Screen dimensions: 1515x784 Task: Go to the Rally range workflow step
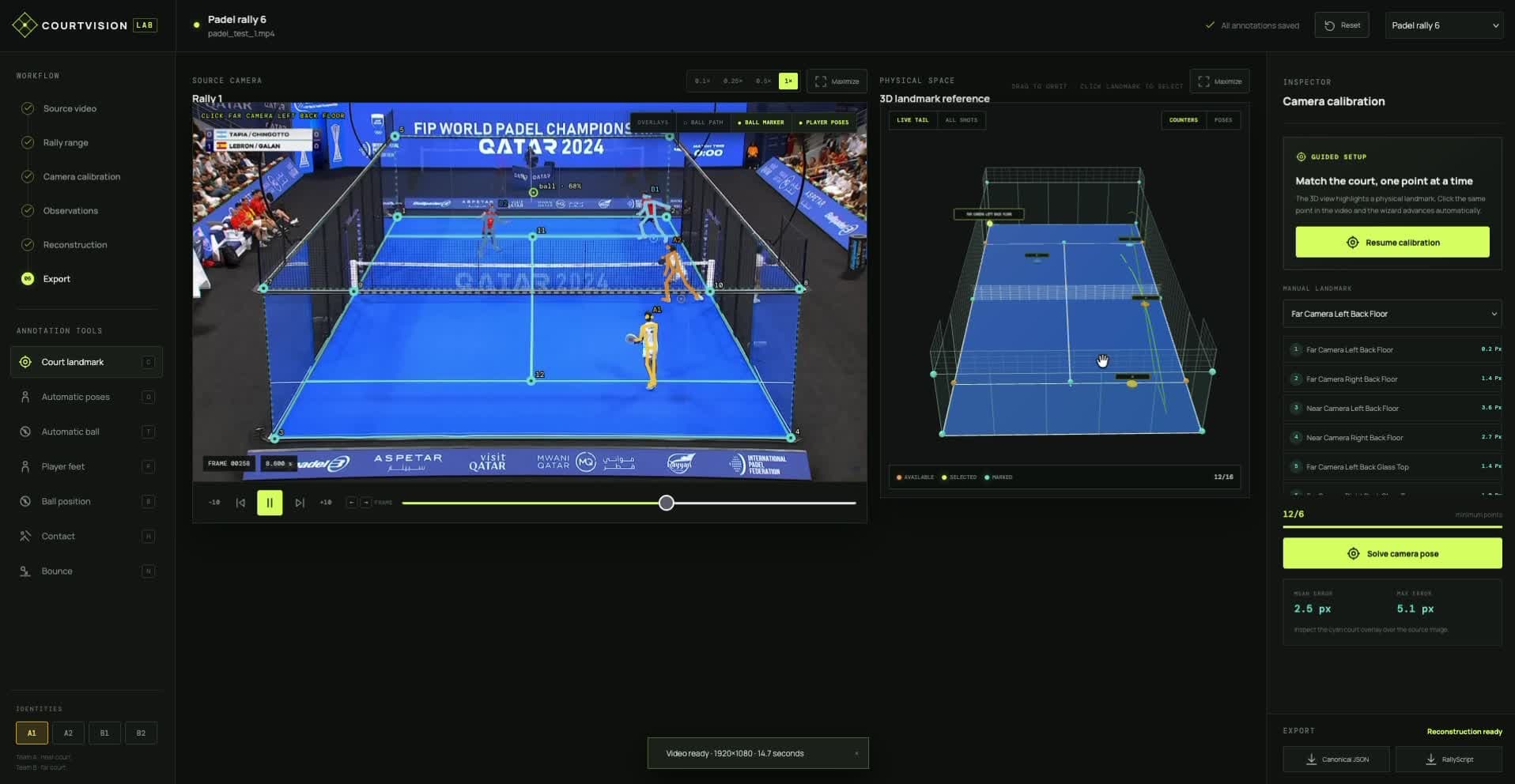tap(66, 142)
